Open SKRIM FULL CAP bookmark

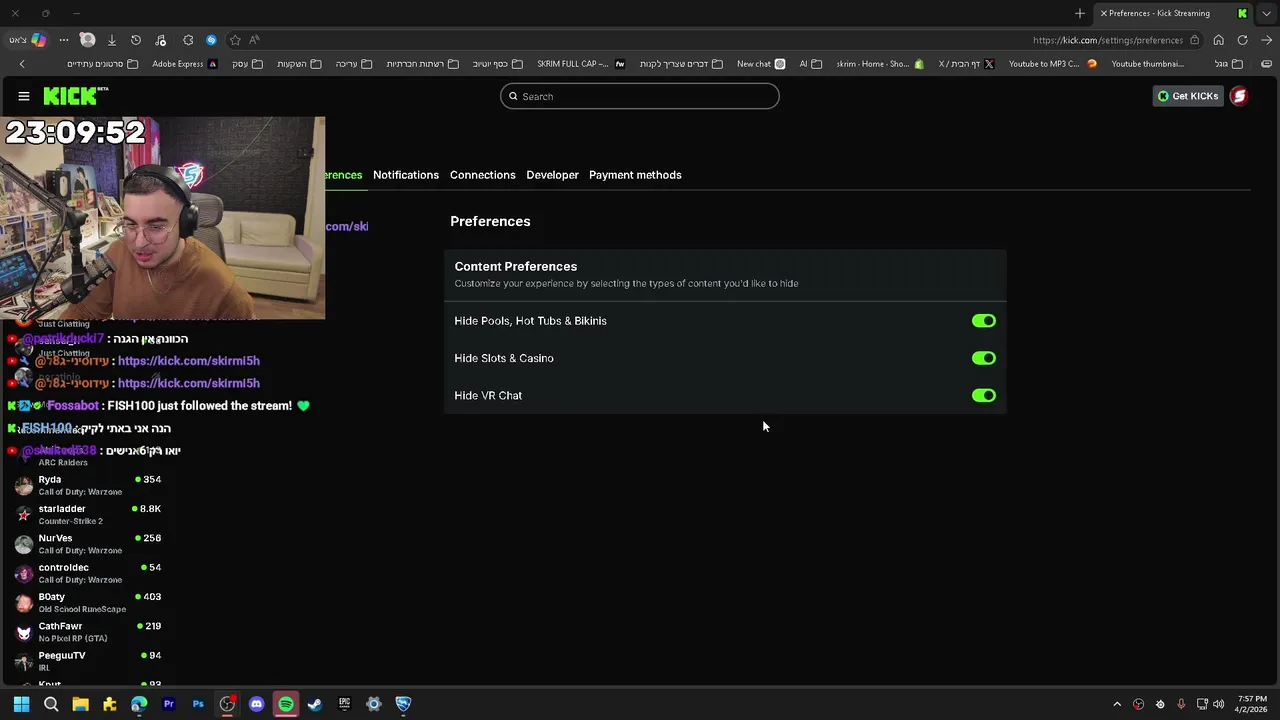581,64
